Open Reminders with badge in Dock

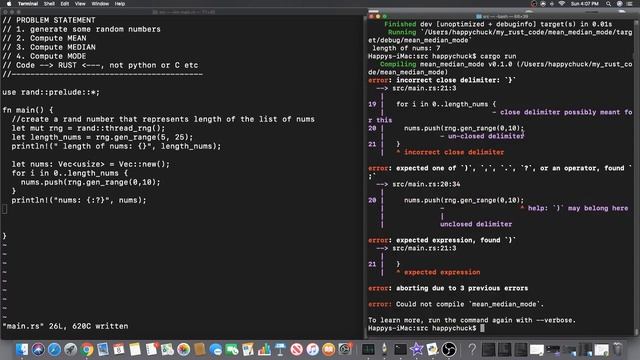151,349
